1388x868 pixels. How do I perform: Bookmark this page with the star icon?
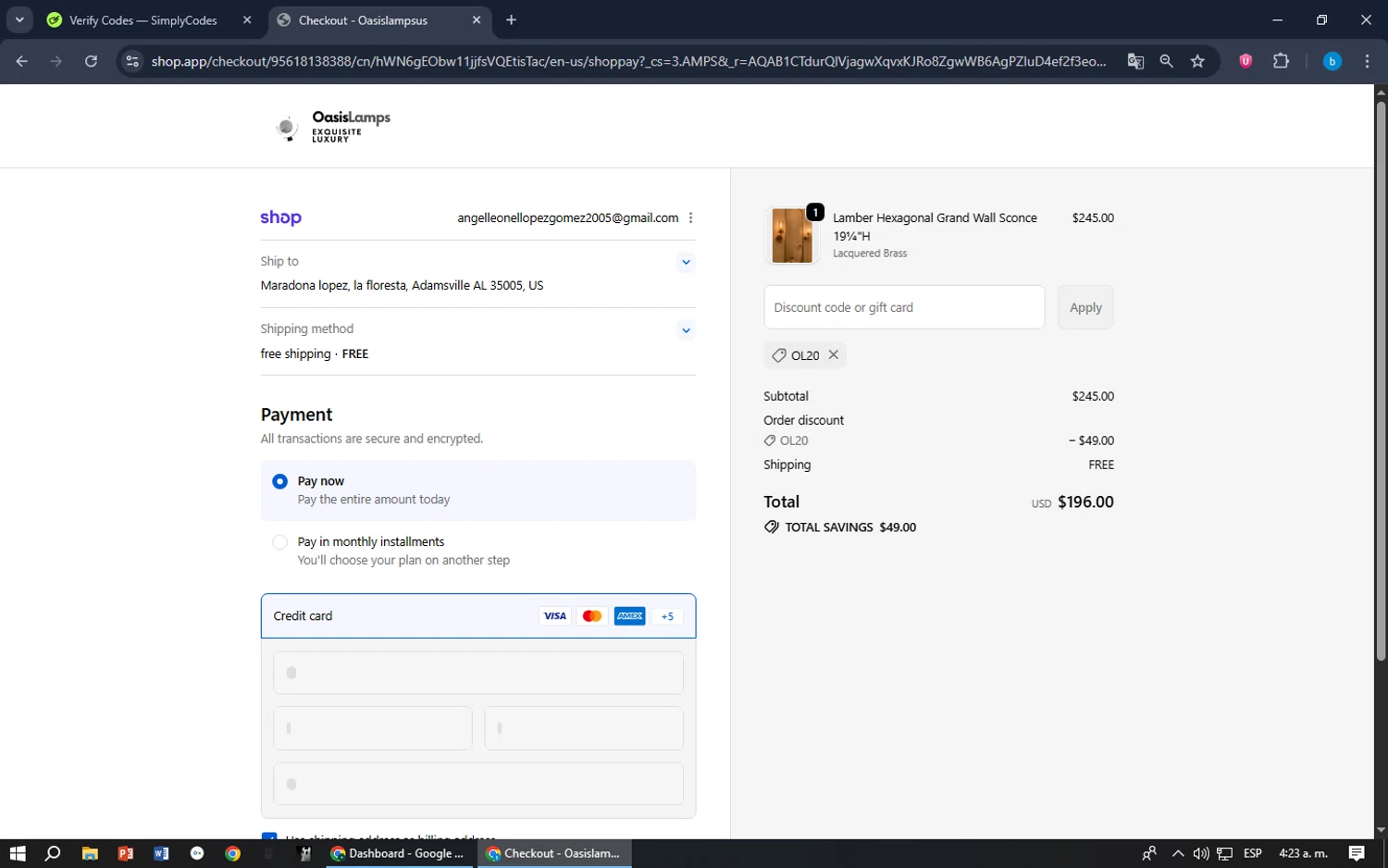pos(1197,61)
